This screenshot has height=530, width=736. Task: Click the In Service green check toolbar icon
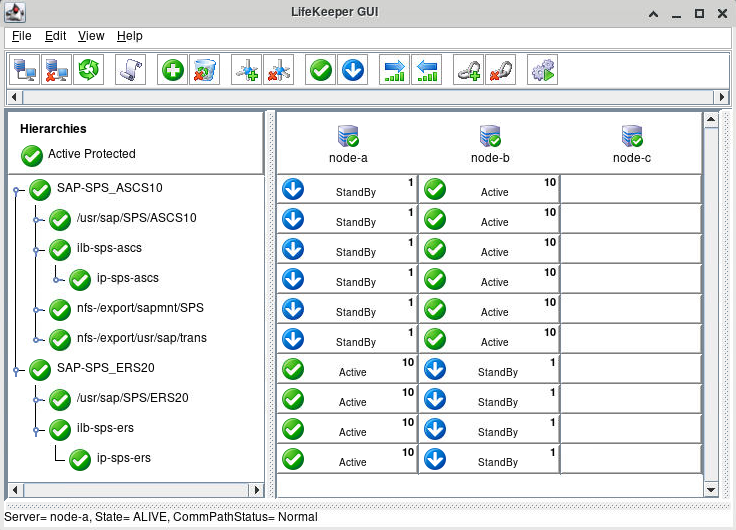click(321, 70)
